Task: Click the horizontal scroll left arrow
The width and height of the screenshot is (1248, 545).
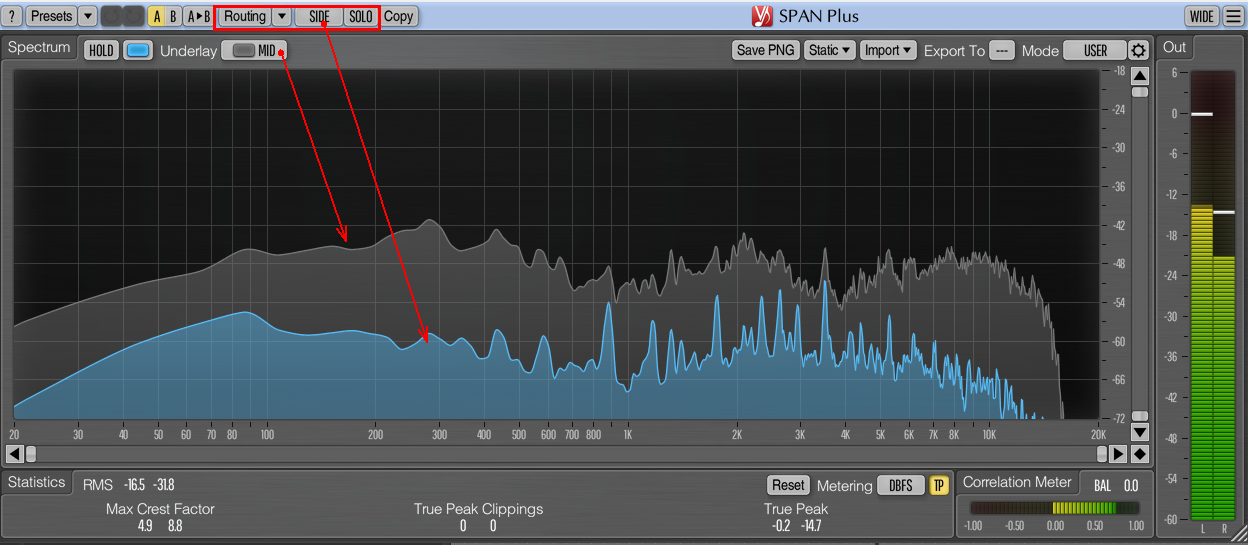Action: (x=15, y=454)
